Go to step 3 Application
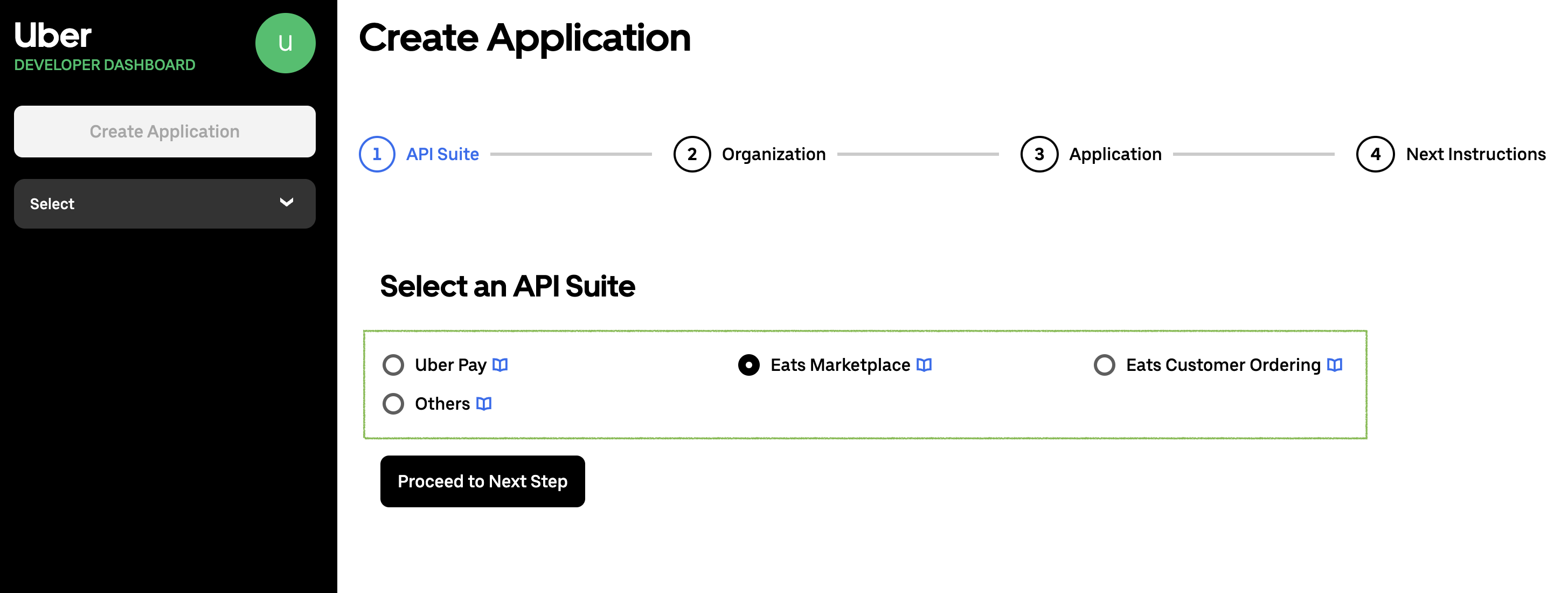 tap(1091, 154)
